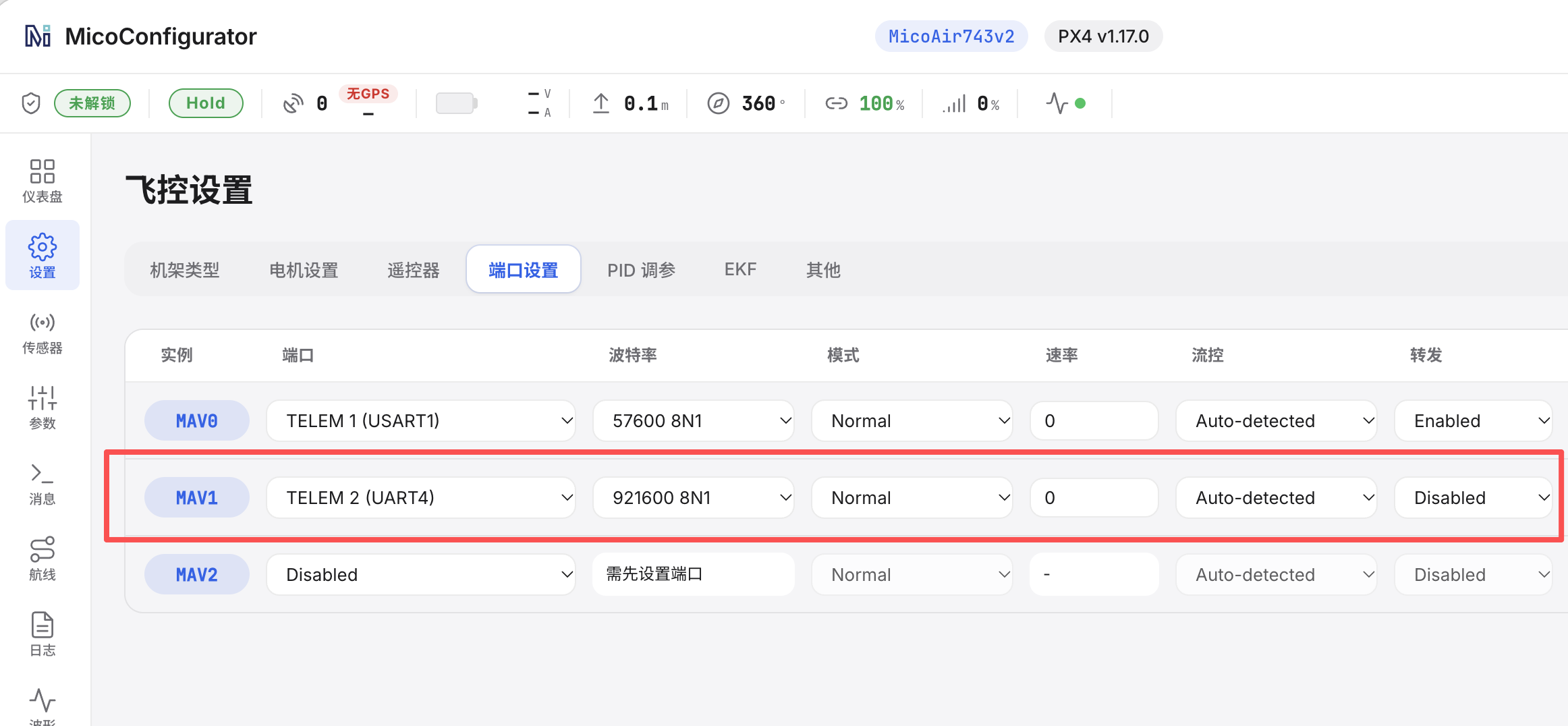The image size is (1568, 726).
Task: Click the MAV0 rate input field
Action: 1094,421
